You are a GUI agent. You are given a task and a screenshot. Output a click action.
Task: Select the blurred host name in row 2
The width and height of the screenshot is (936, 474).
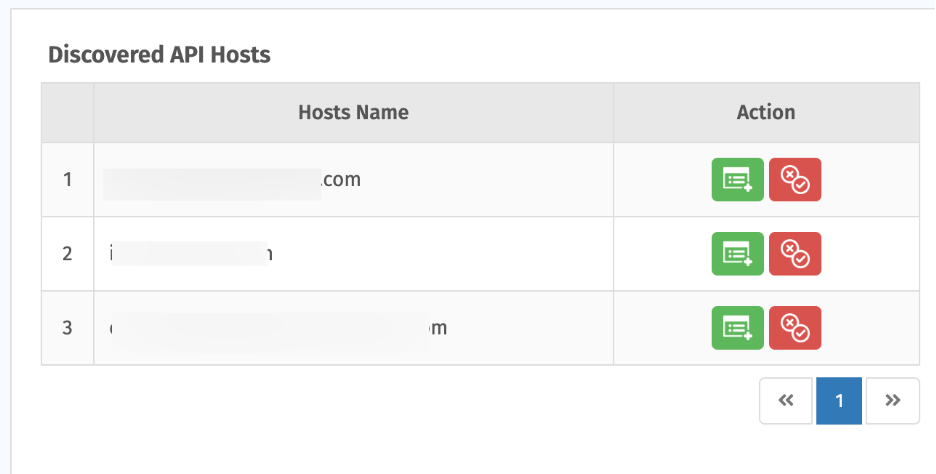(191, 254)
